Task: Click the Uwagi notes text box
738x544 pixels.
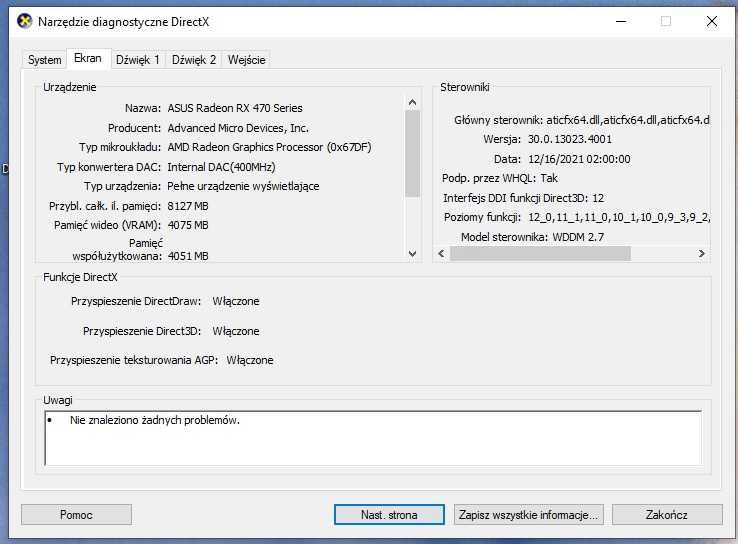Action: coord(373,438)
